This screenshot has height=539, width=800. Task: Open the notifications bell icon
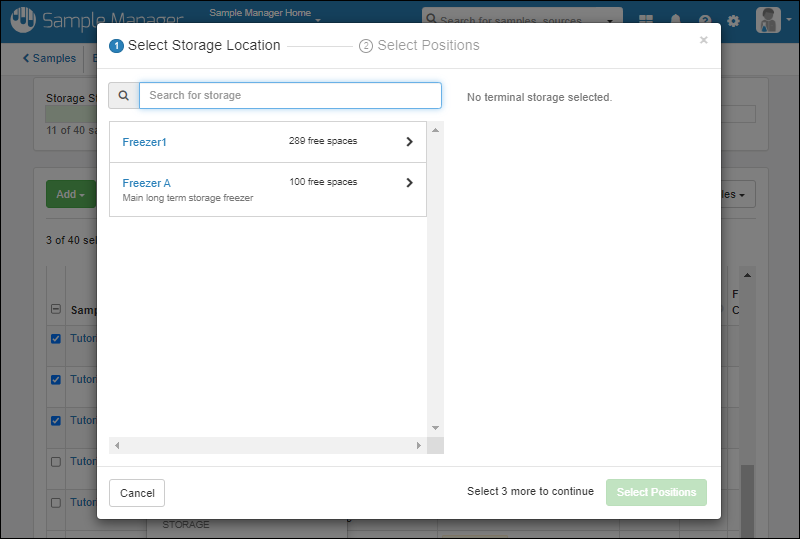pyautogui.click(x=675, y=21)
